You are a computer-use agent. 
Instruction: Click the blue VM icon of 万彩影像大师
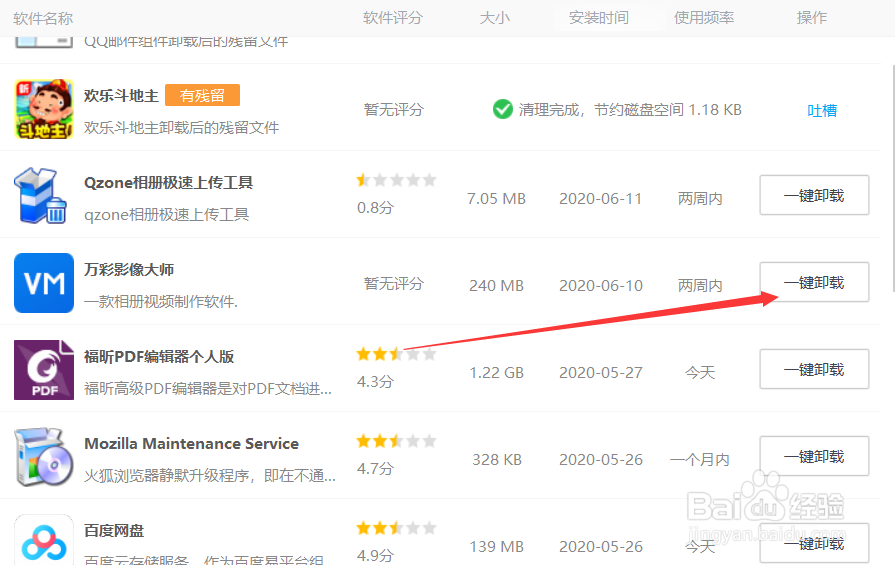point(44,283)
